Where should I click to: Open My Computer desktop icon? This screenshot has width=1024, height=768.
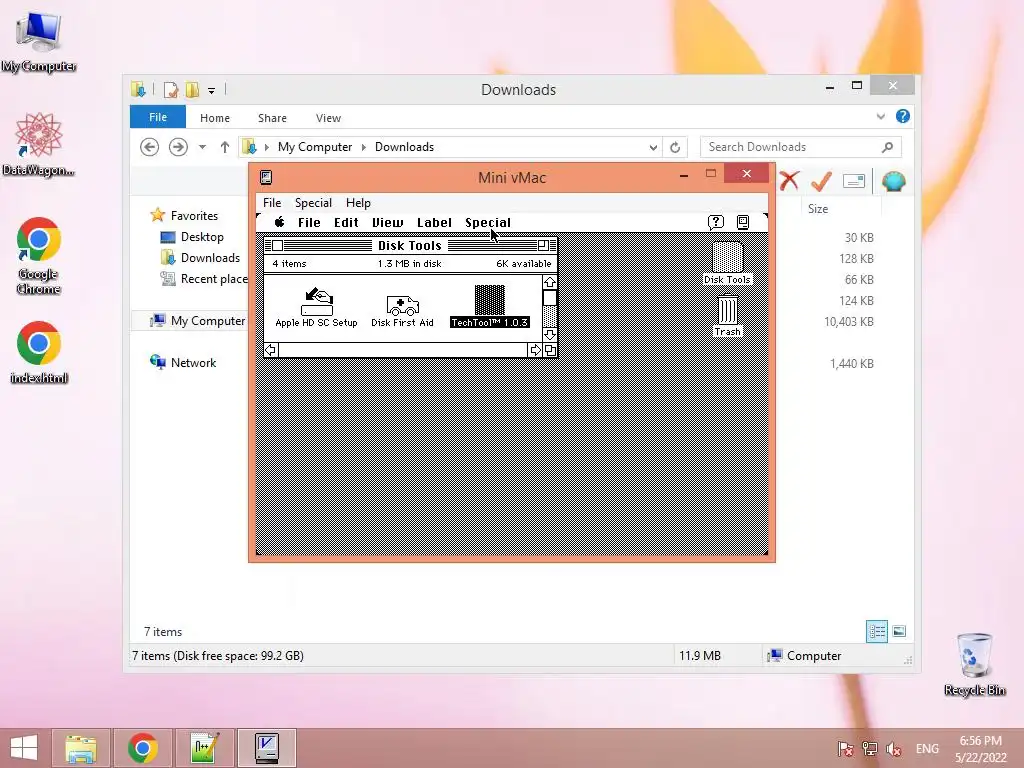click(39, 41)
